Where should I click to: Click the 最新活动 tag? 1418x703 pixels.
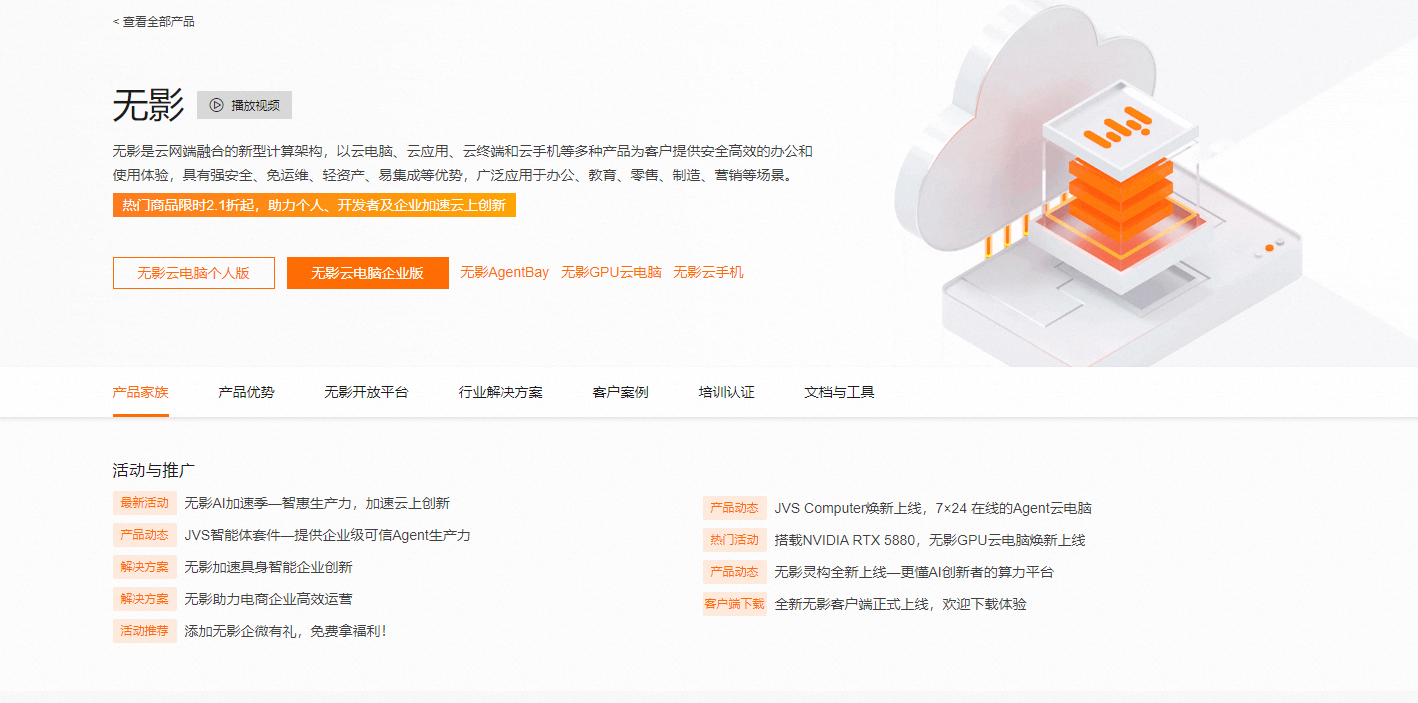pos(145,503)
